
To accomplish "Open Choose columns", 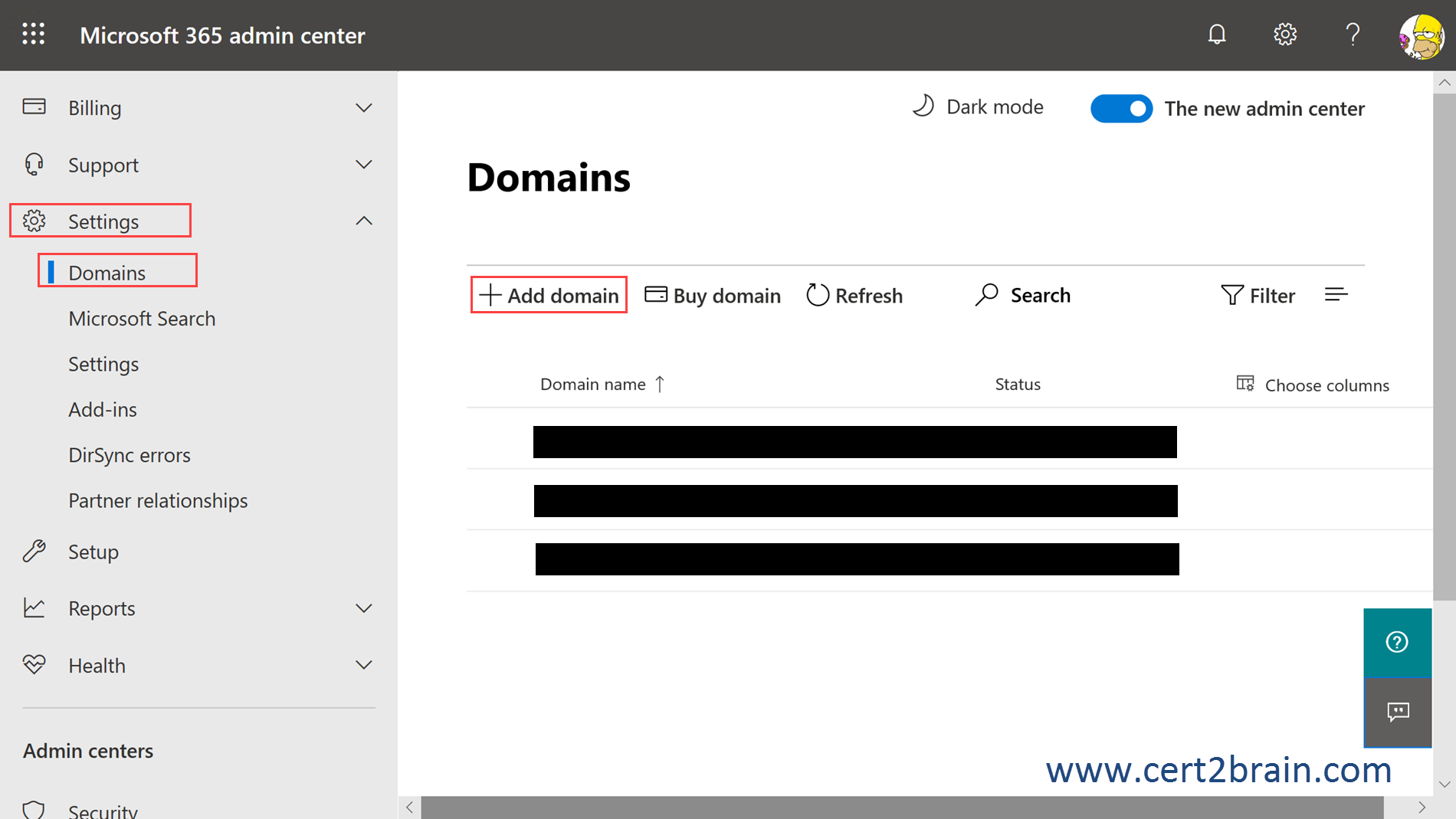I will coord(1313,385).
